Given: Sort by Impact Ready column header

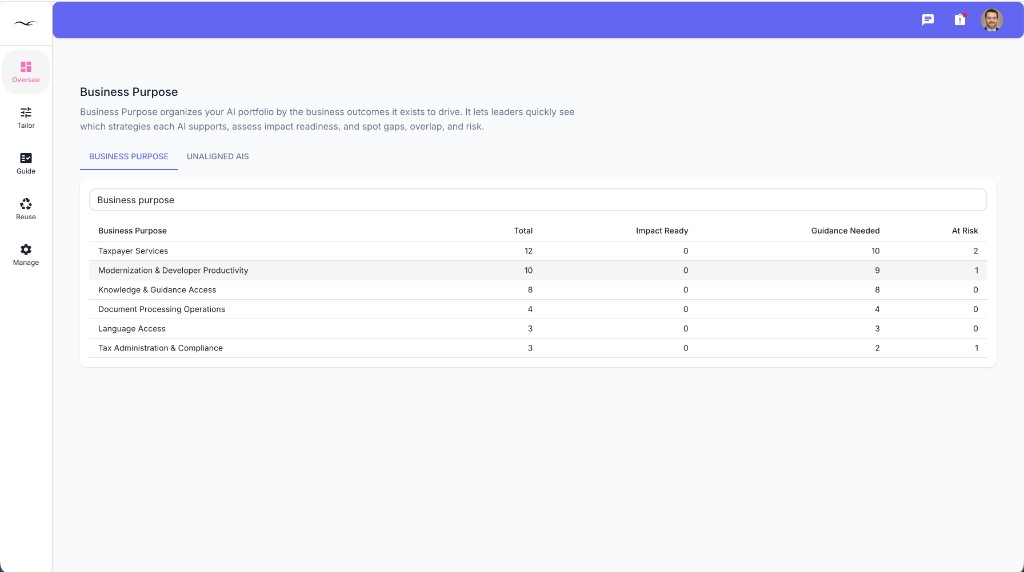Looking at the screenshot, I should (x=662, y=230).
